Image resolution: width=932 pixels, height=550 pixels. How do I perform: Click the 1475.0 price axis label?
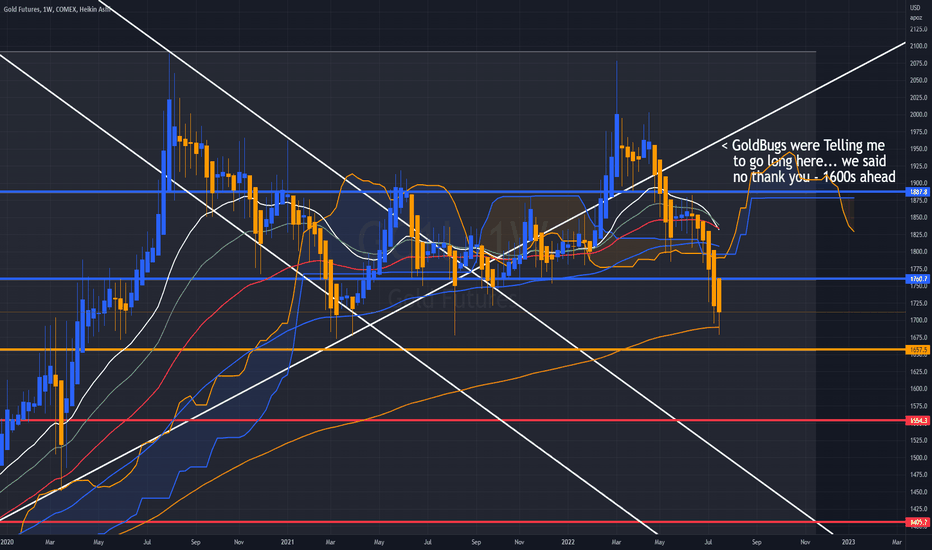coord(918,475)
